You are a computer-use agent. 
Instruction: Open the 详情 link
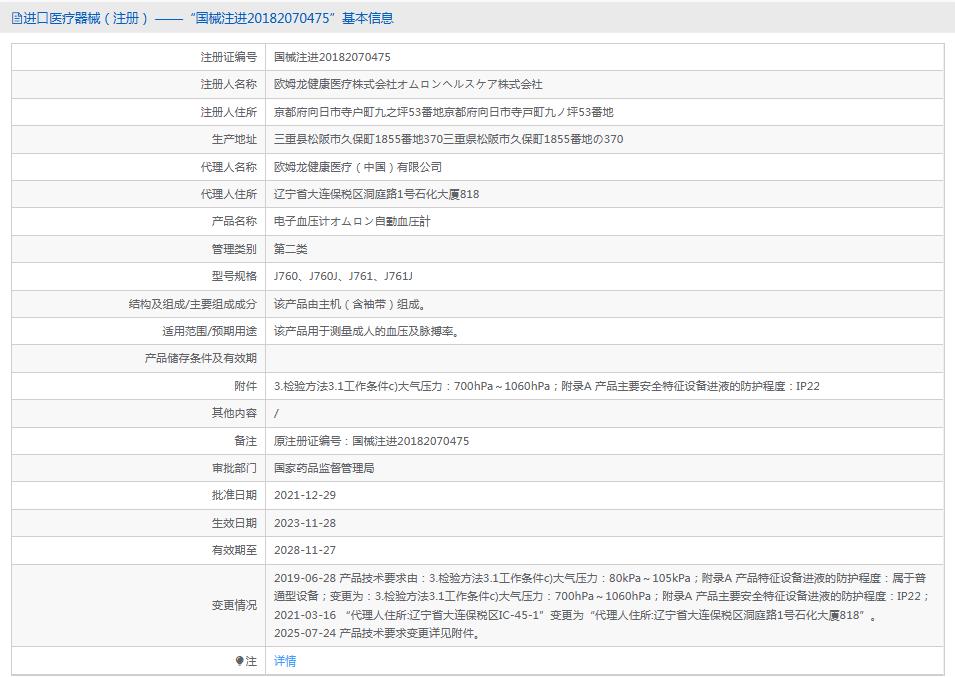click(283, 661)
